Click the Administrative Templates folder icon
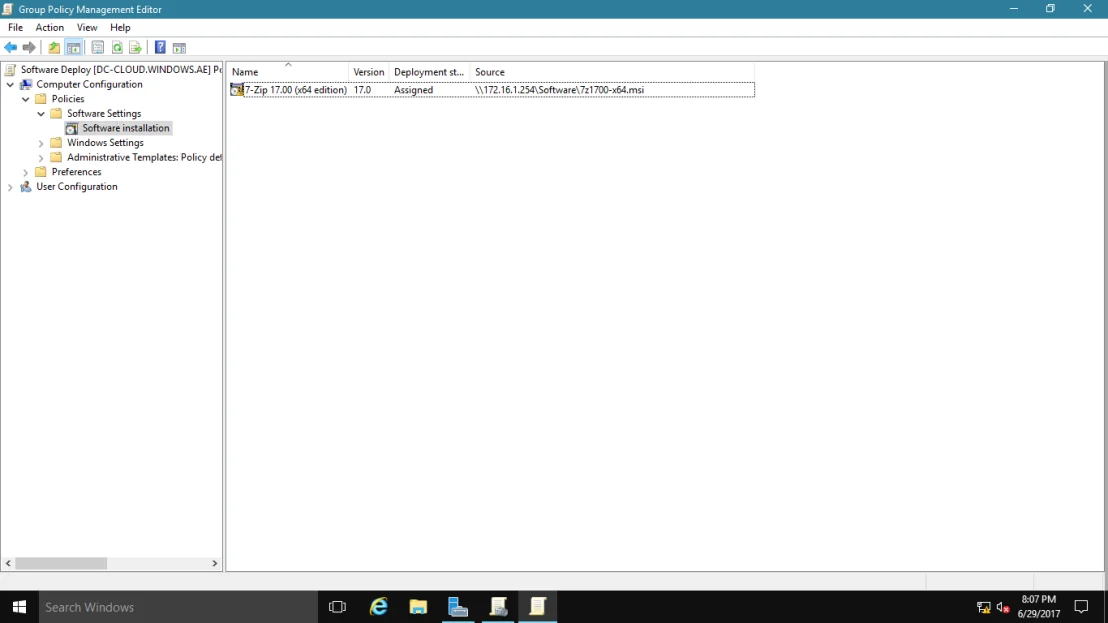This screenshot has width=1108, height=623. coord(57,157)
